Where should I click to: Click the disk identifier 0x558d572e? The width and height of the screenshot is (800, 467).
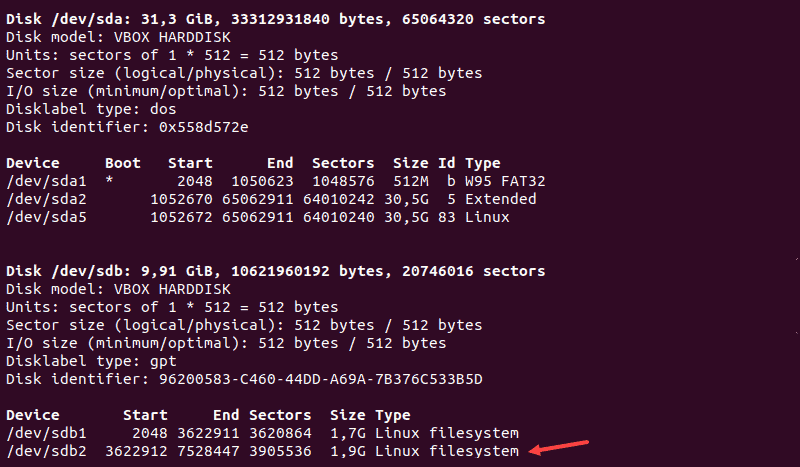point(204,127)
